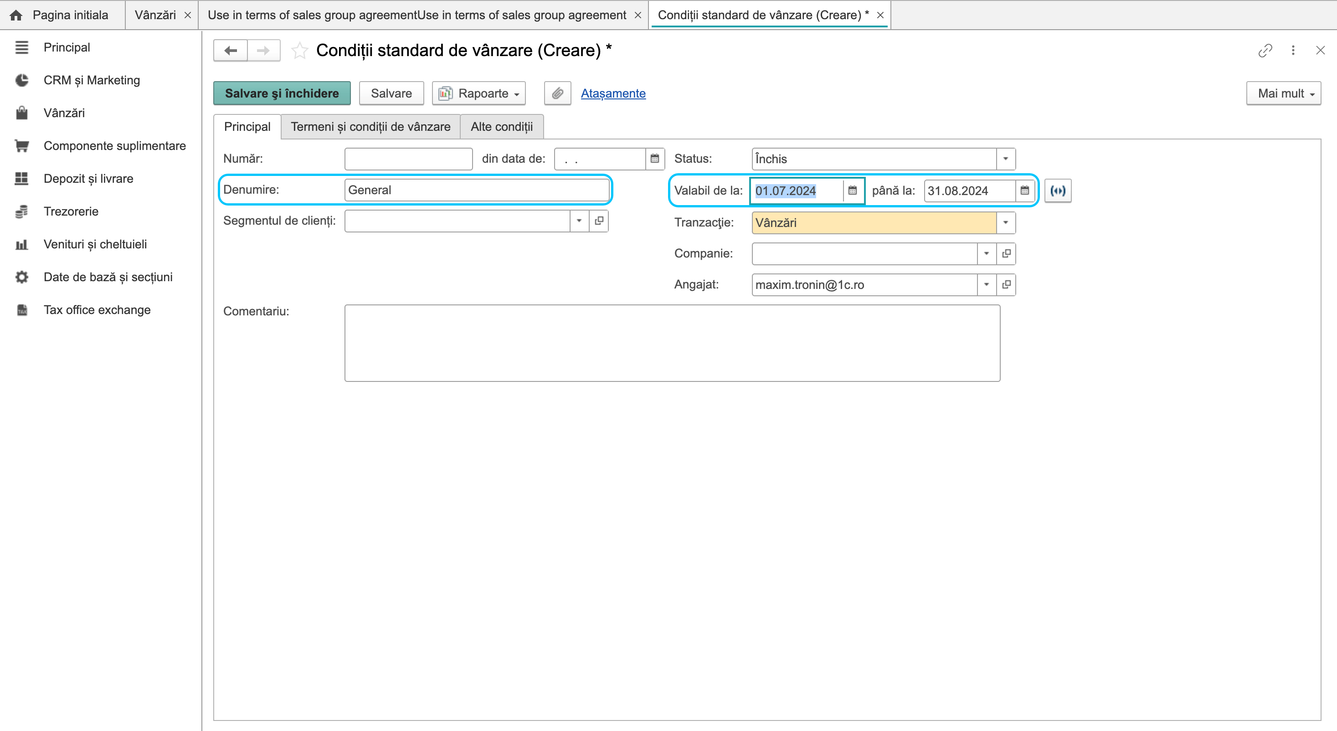Open calendar for până la date
The width and height of the screenshot is (1337, 731).
click(x=1025, y=191)
